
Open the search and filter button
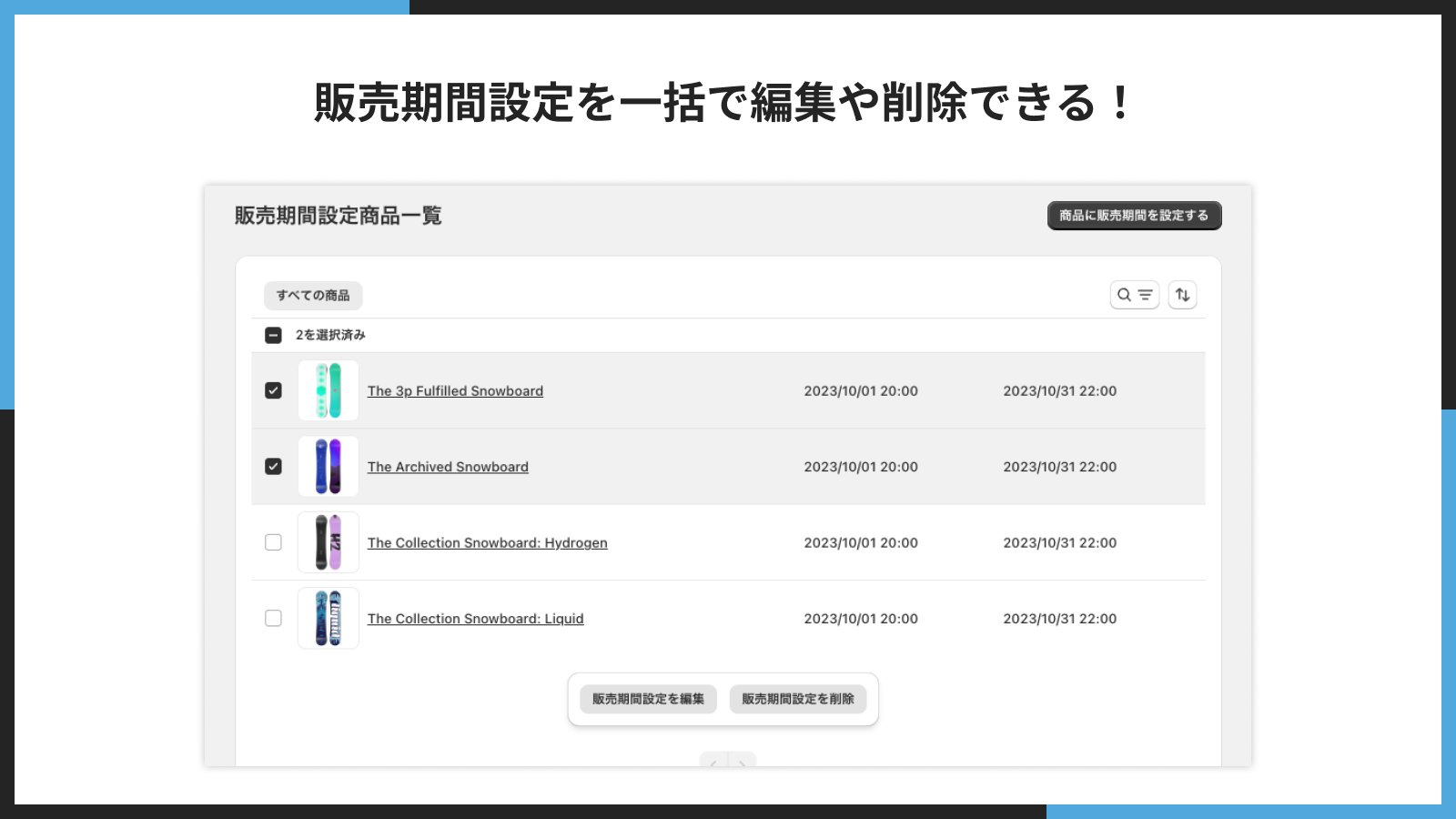tap(1135, 295)
